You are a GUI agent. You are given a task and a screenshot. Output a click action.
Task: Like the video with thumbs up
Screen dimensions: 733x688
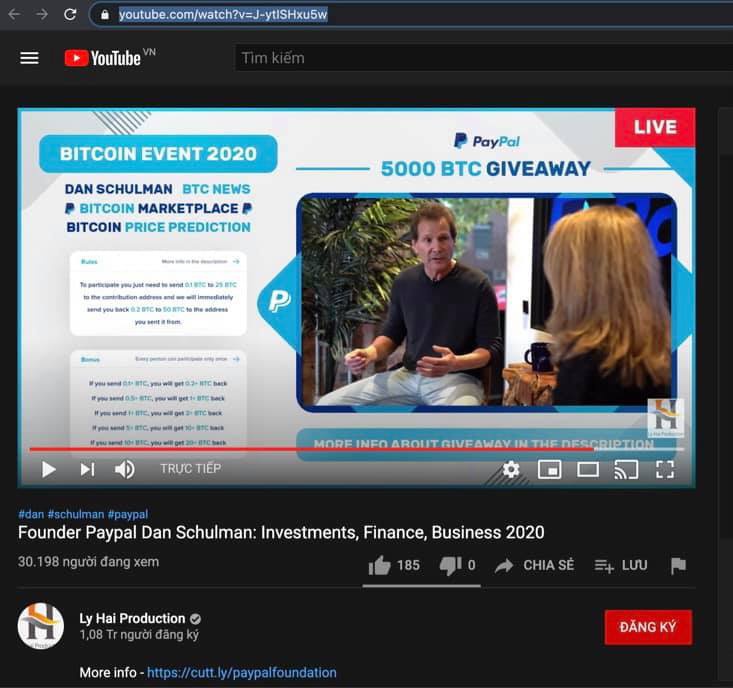(x=394, y=566)
